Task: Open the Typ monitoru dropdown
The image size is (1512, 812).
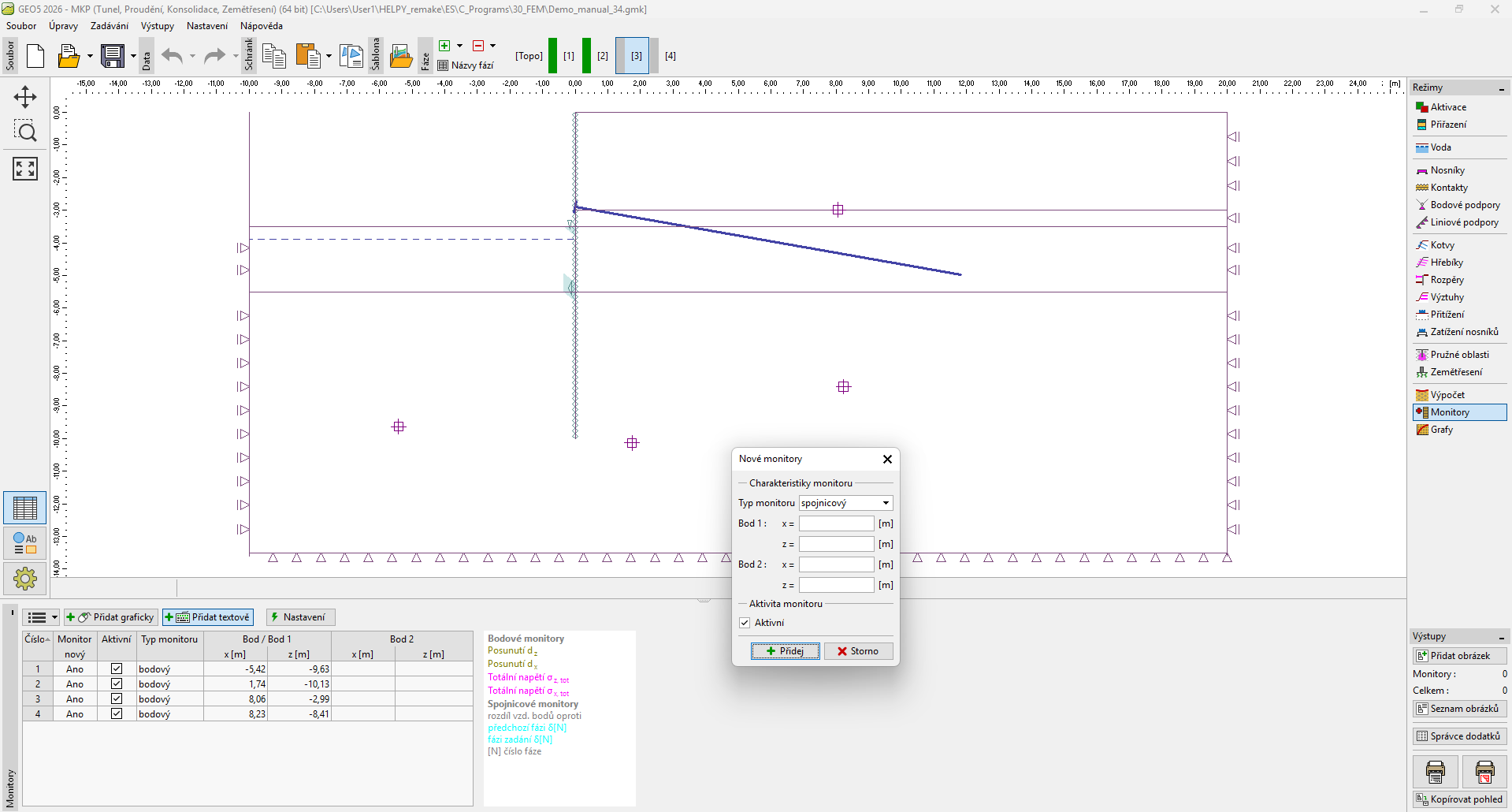Action: 845,503
